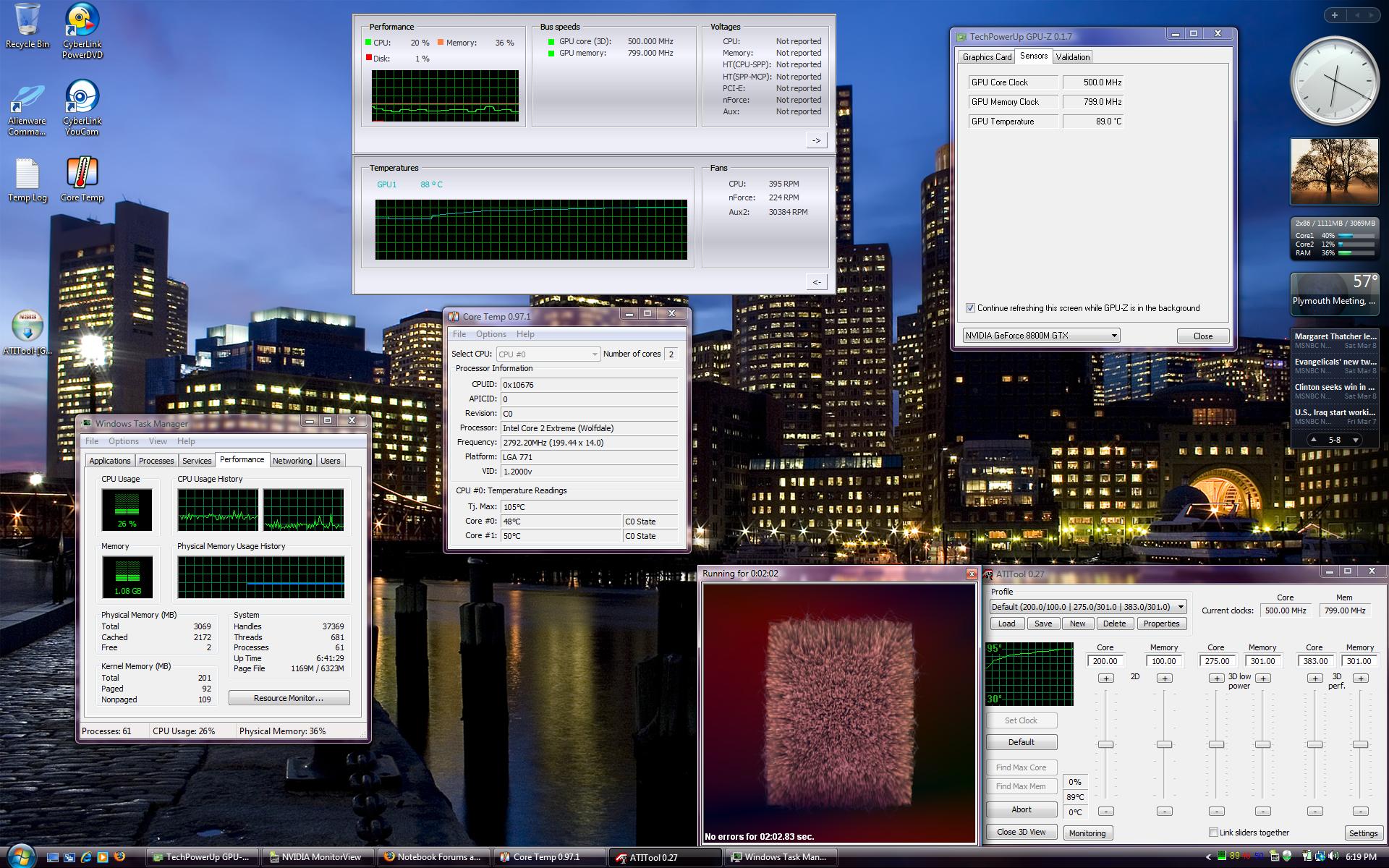1389x868 pixels.
Task: Open the Help menu in Core Temp
Action: tap(525, 334)
